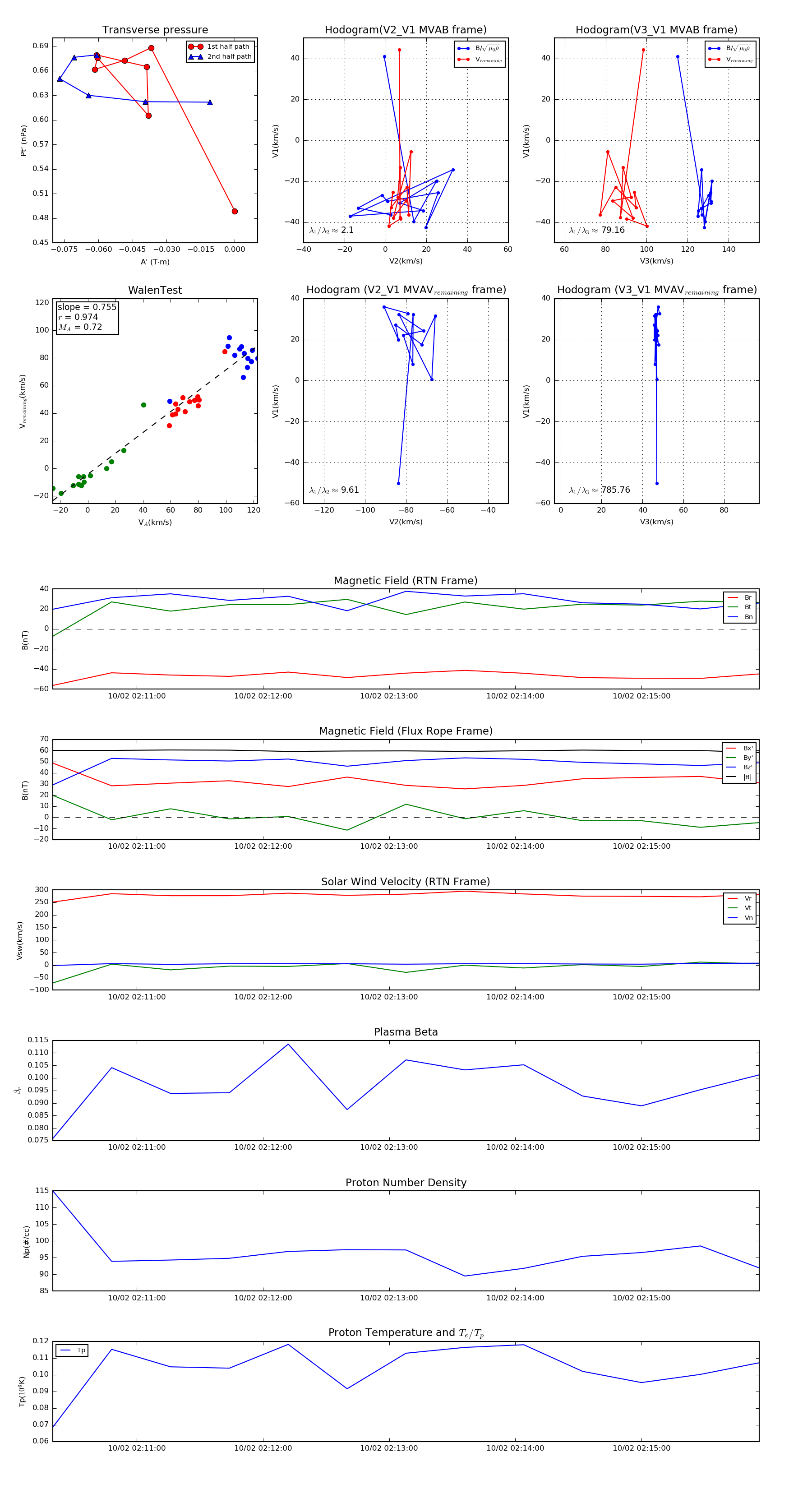This screenshot has height=1489, width=812.
Task: Click the 'Proton Temperature and Te/Tp' title
Action: tap(406, 1333)
